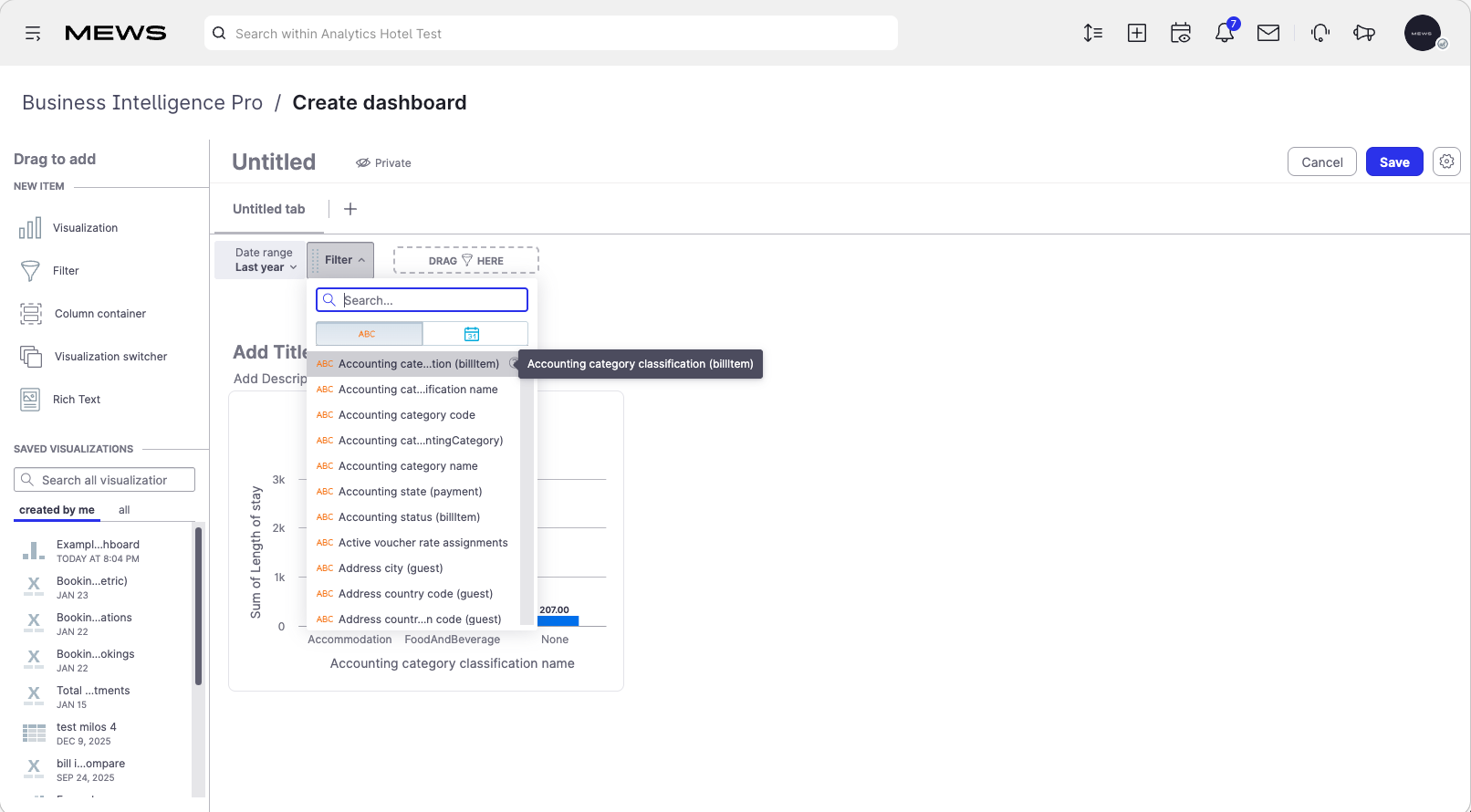Select saved visualization Bookin...okings
Screen dimensions: 1471x812
pos(95,660)
